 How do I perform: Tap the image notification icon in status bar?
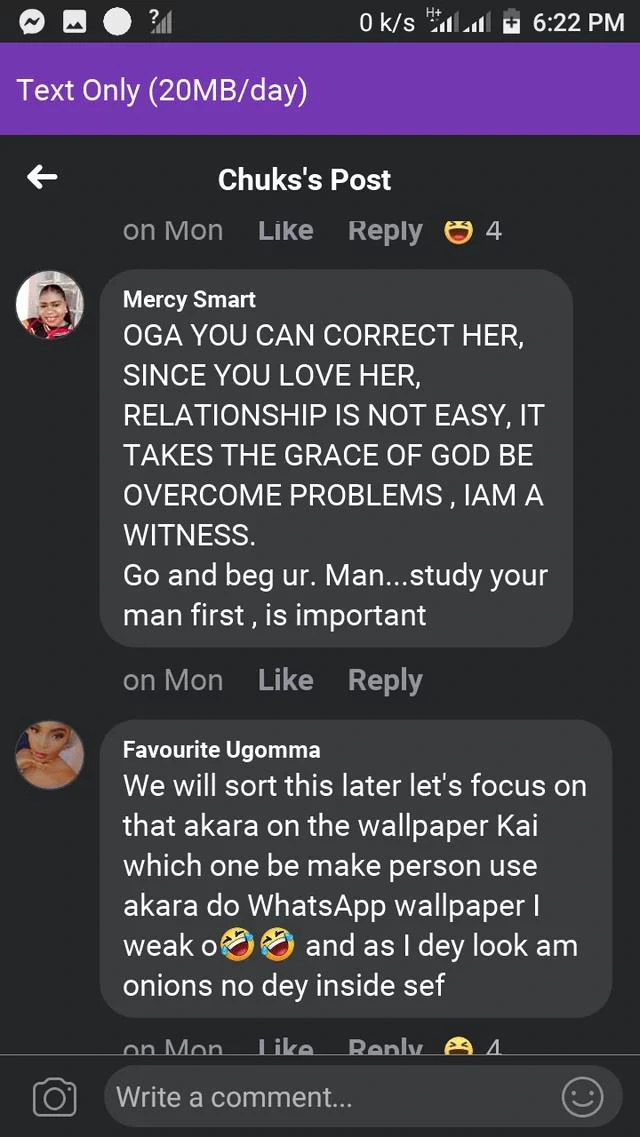(75, 22)
